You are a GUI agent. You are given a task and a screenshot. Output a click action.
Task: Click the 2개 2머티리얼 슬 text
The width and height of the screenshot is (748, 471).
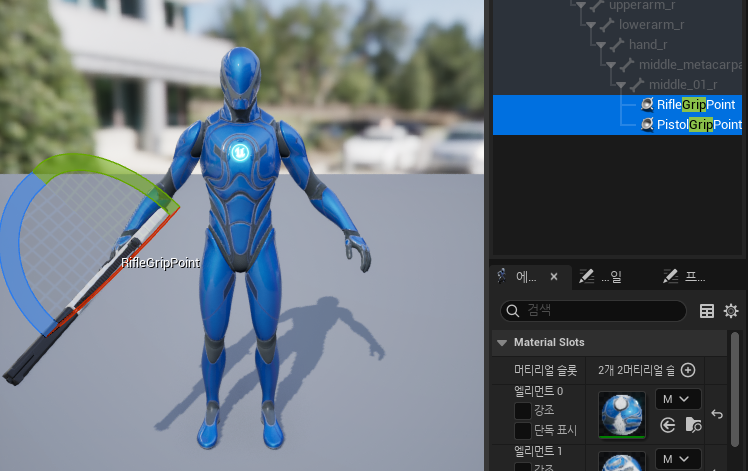click(x=636, y=370)
